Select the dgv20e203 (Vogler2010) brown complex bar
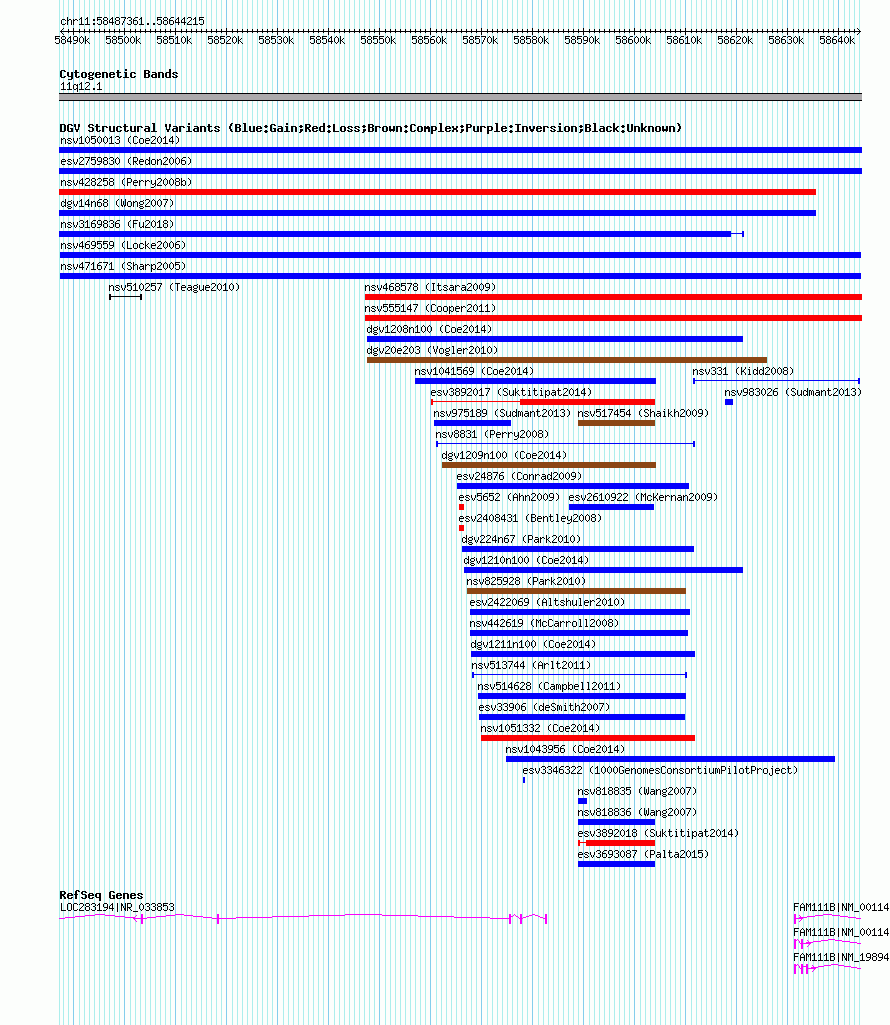The image size is (890, 1025). point(567,360)
